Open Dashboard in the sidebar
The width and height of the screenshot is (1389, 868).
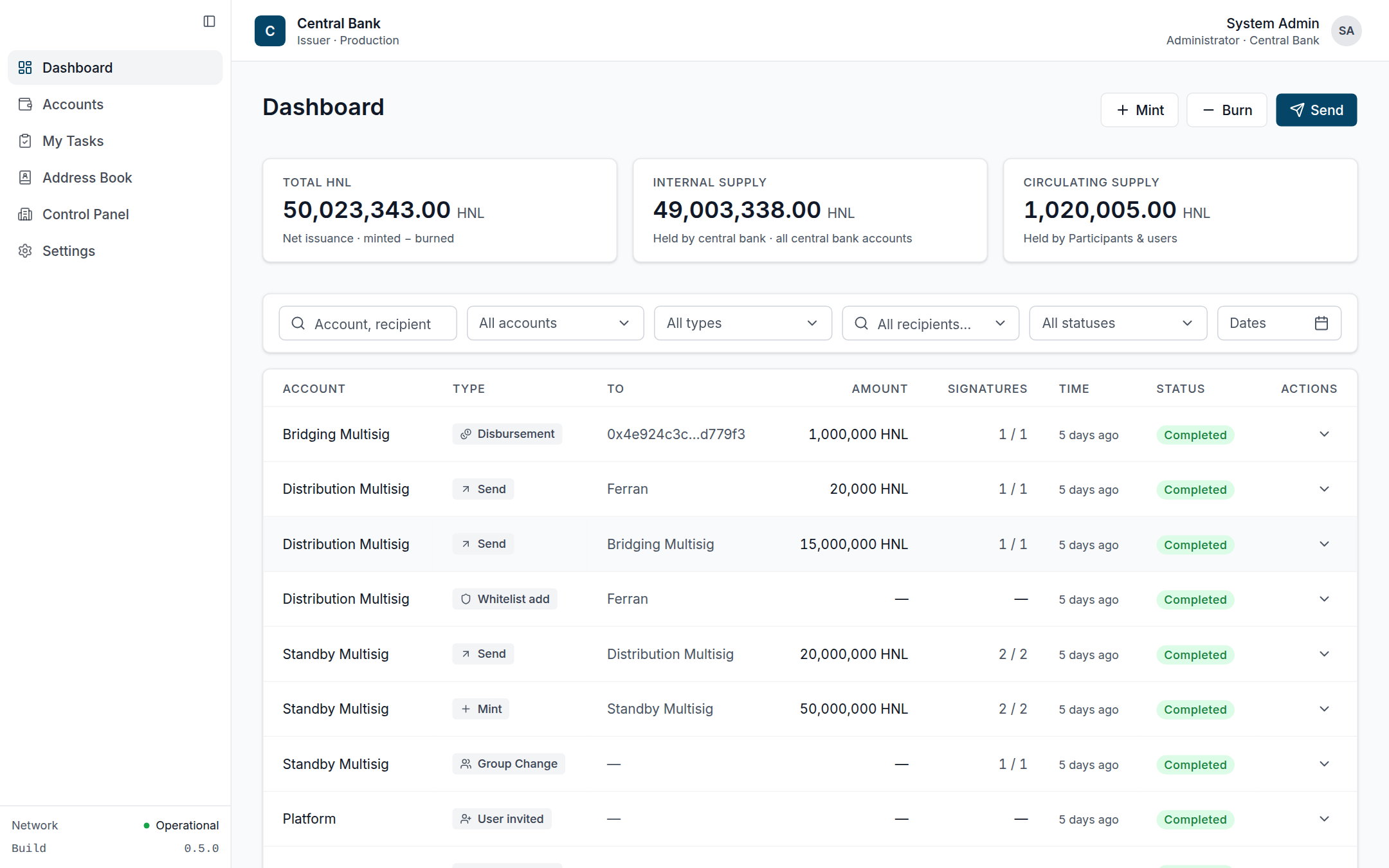tap(115, 68)
